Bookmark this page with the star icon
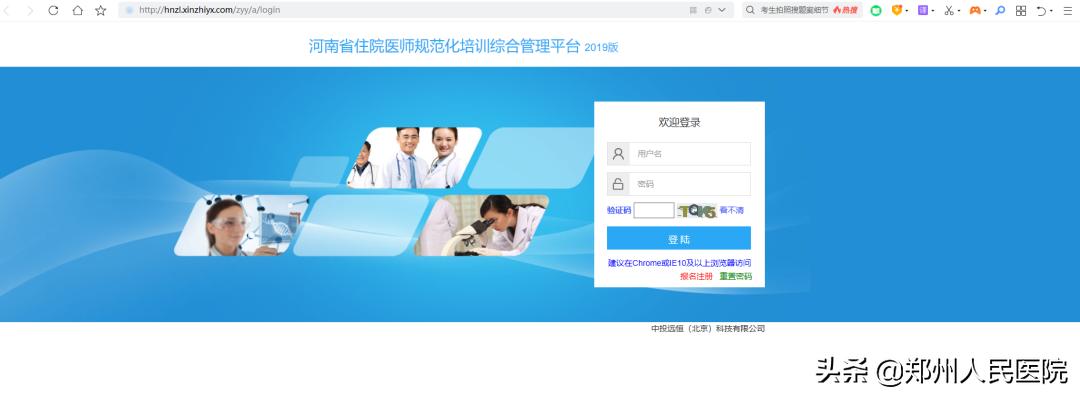Viewport: 1080px width, 397px height. 101,10
